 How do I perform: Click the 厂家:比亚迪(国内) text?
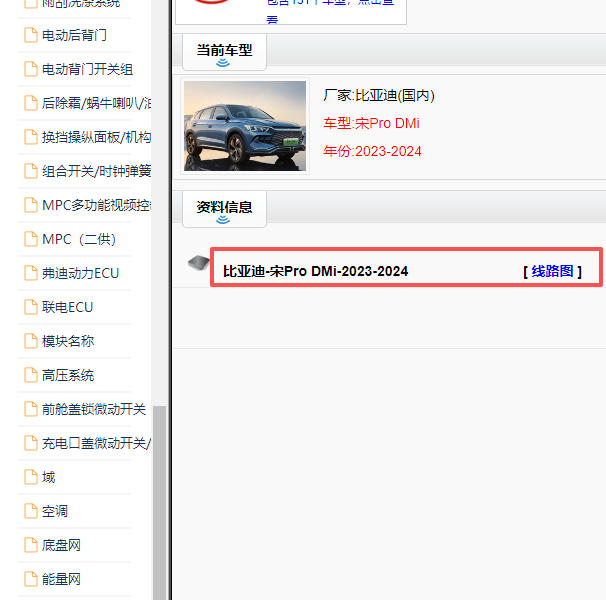(x=379, y=95)
